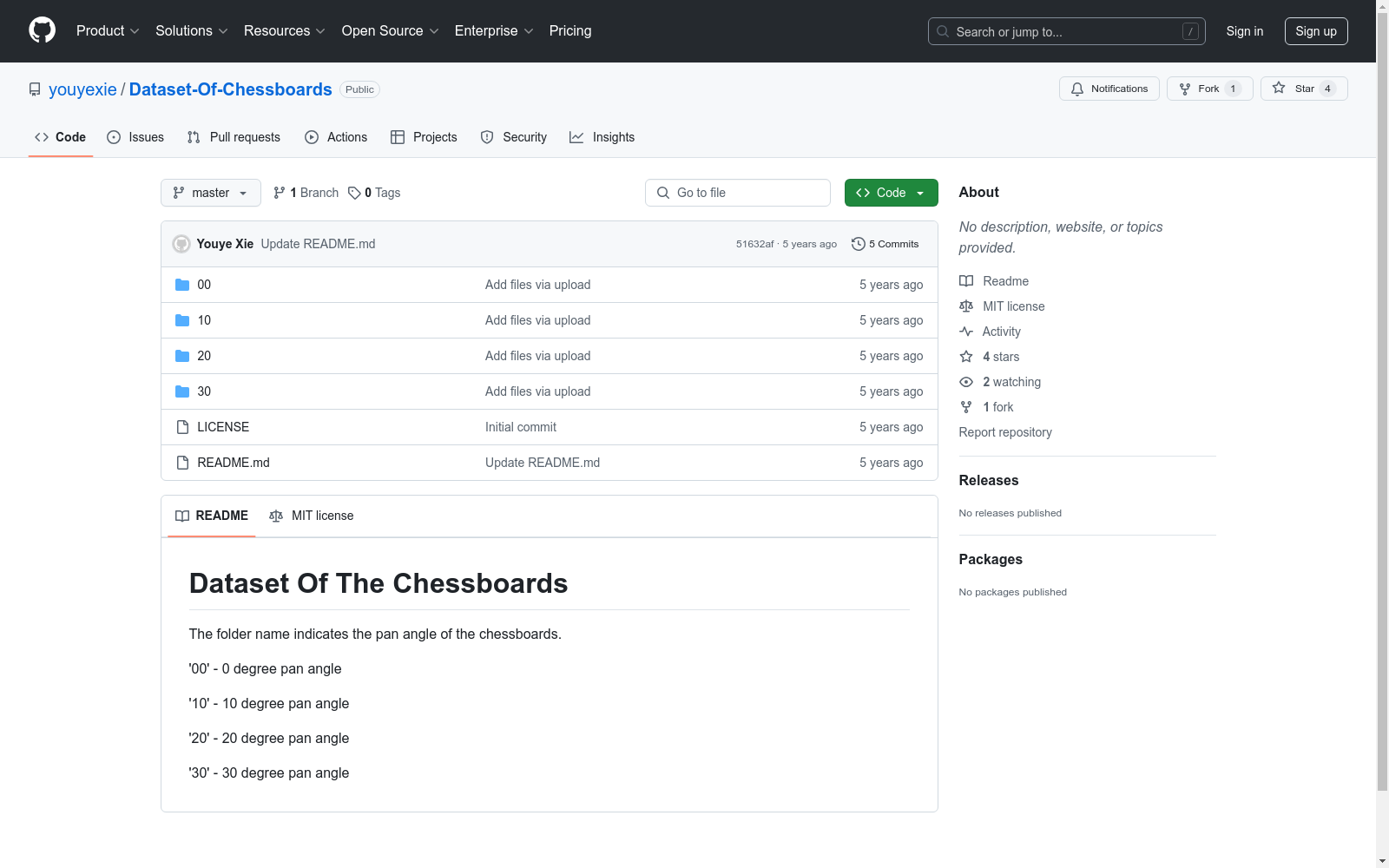The height and width of the screenshot is (868, 1389).
Task: Expand the Open Source menu
Action: [391, 30]
